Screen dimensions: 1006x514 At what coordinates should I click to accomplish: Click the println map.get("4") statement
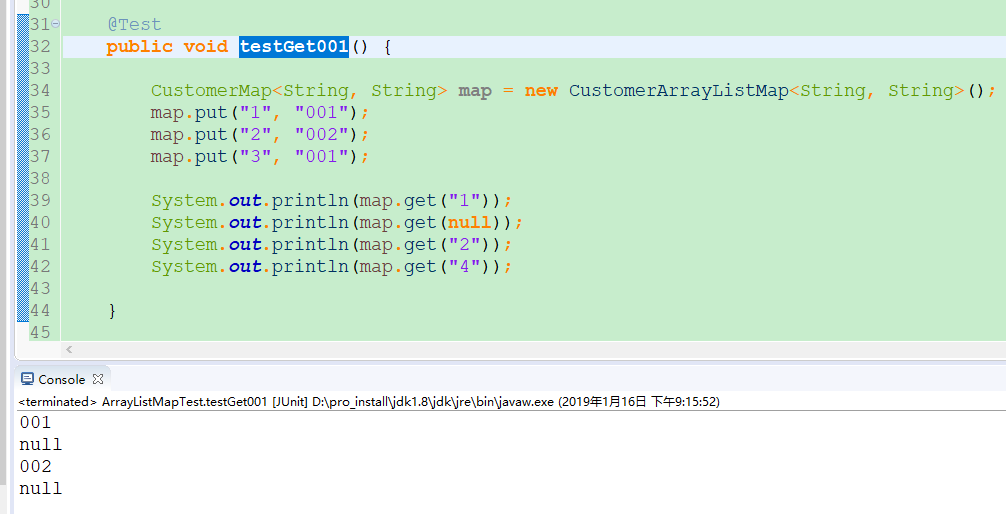pos(332,266)
